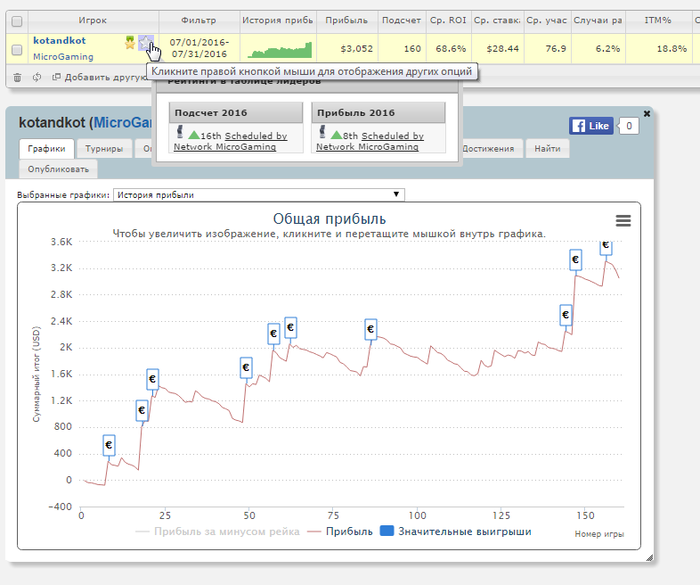700x585 pixels.
Task: Tick the checkbox for the kotandkot row
Action: pos(17,50)
